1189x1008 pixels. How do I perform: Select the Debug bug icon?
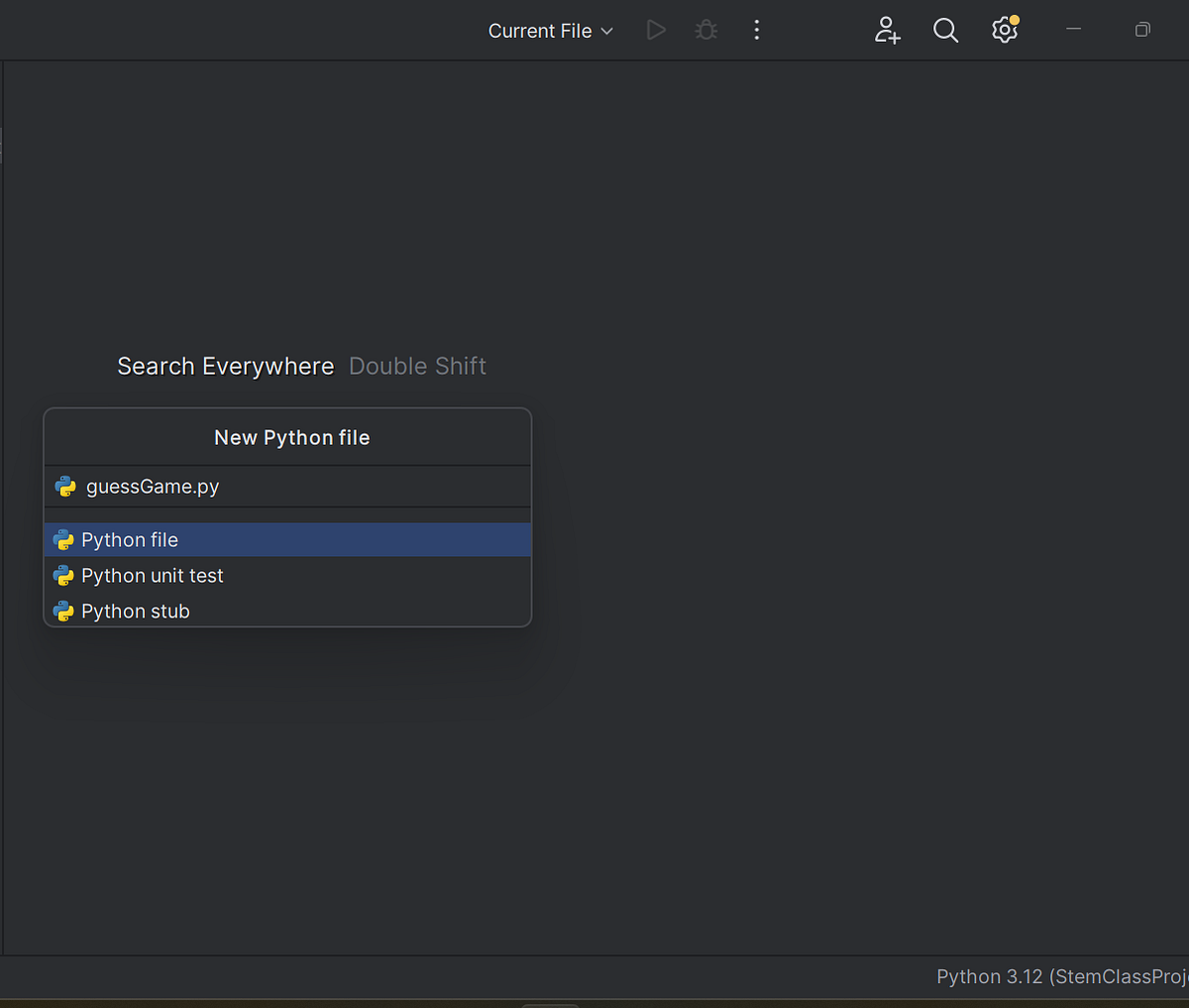(x=705, y=30)
